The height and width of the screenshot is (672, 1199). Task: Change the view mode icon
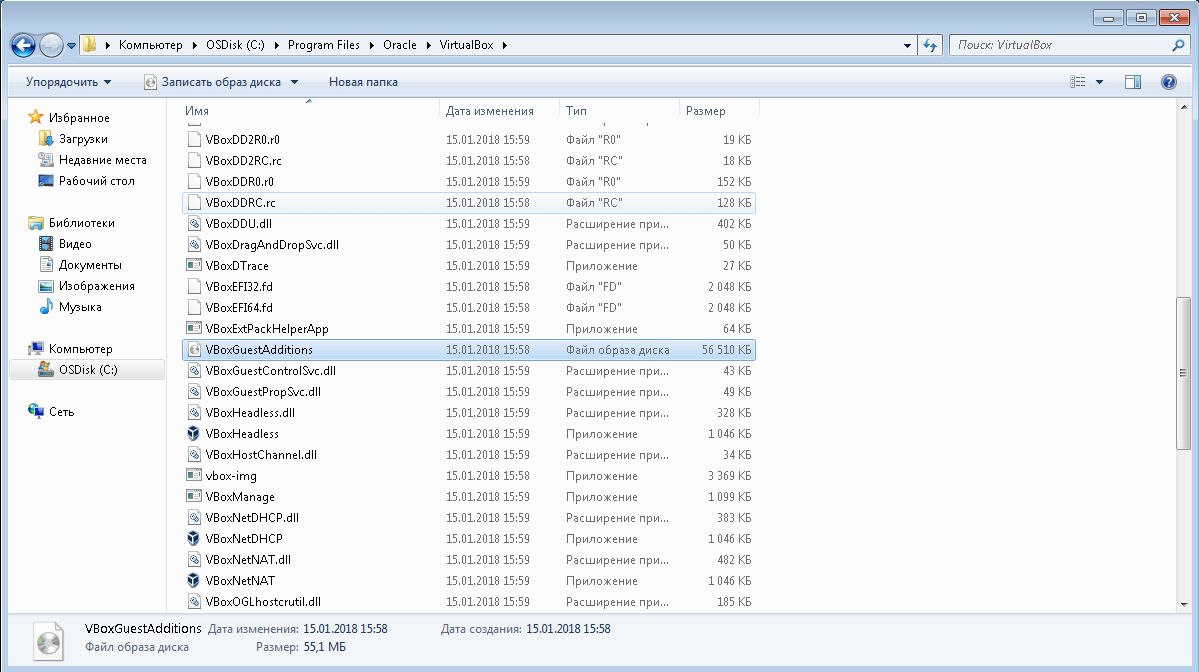click(1077, 82)
